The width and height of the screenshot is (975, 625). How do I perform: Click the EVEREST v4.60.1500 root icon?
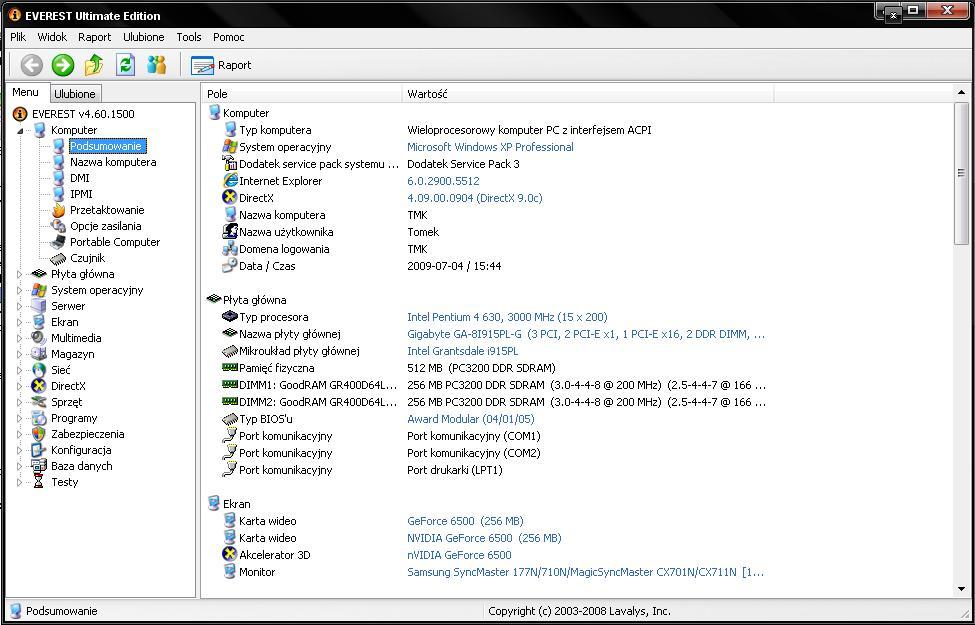(x=21, y=114)
